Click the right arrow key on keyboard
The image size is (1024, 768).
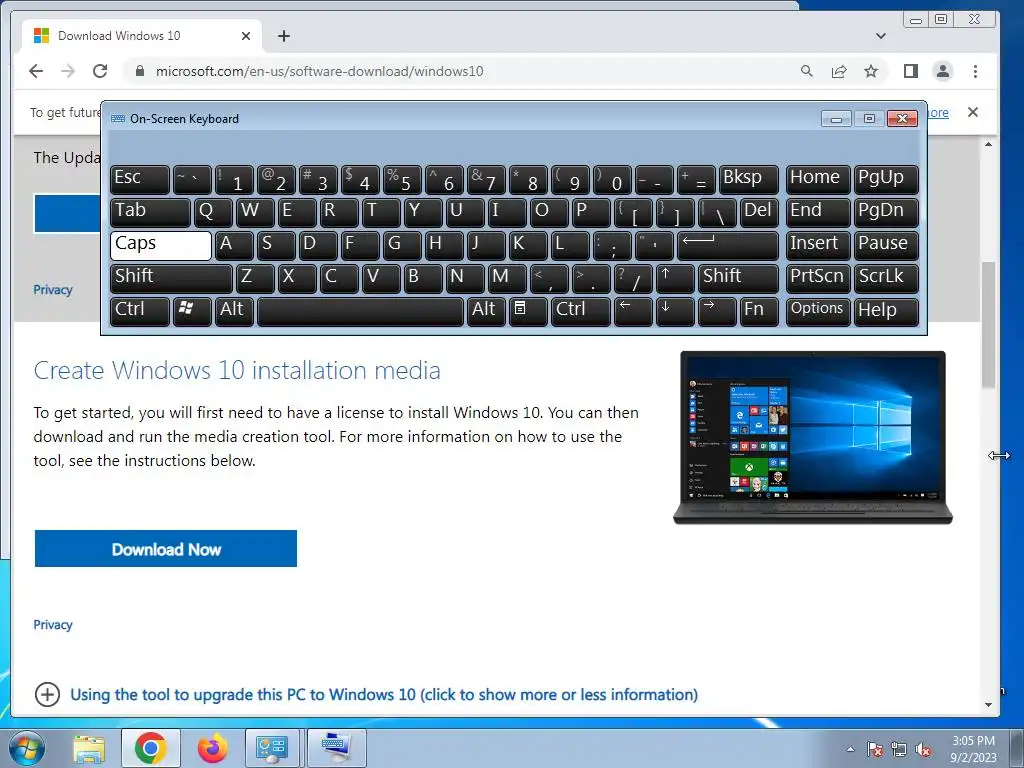point(717,312)
